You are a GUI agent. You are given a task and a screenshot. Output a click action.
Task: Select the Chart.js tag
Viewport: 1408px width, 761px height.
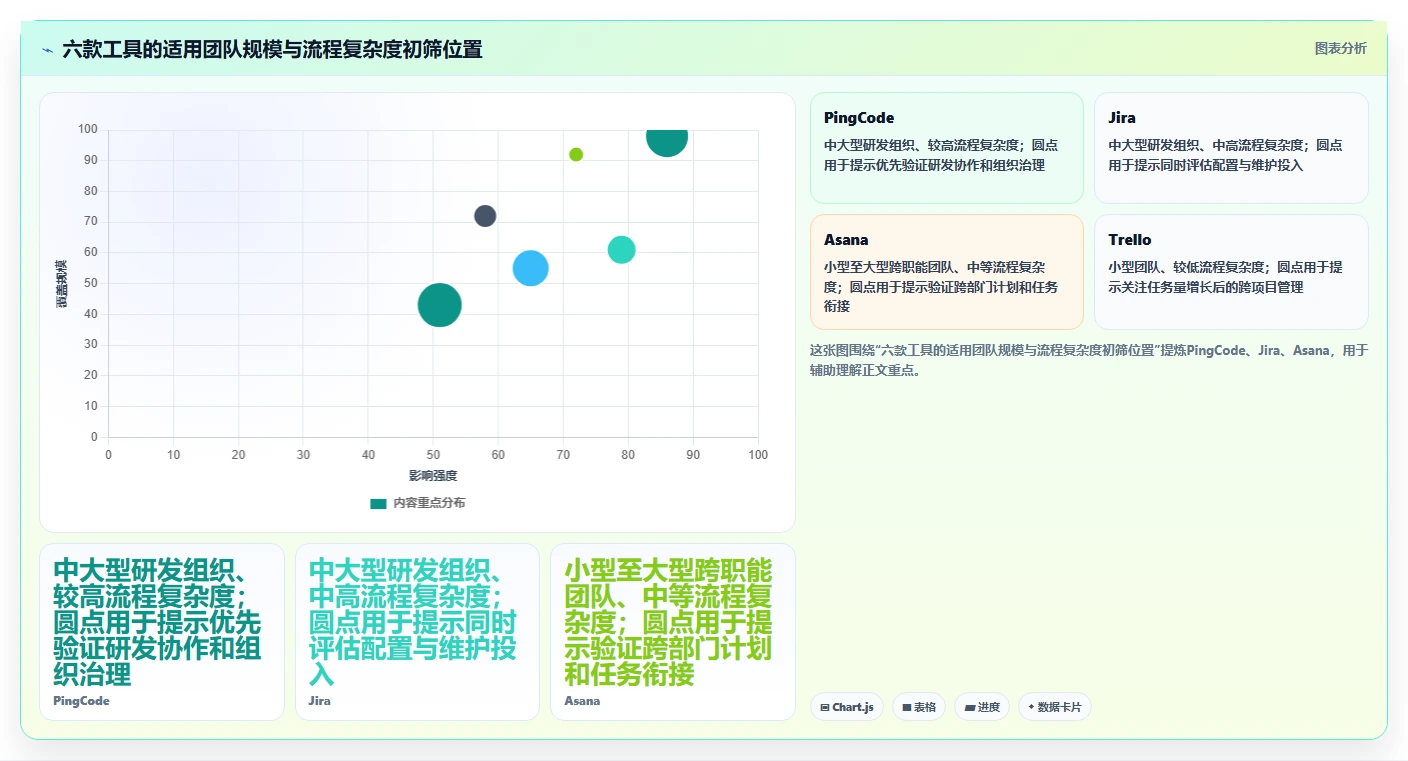(846, 707)
